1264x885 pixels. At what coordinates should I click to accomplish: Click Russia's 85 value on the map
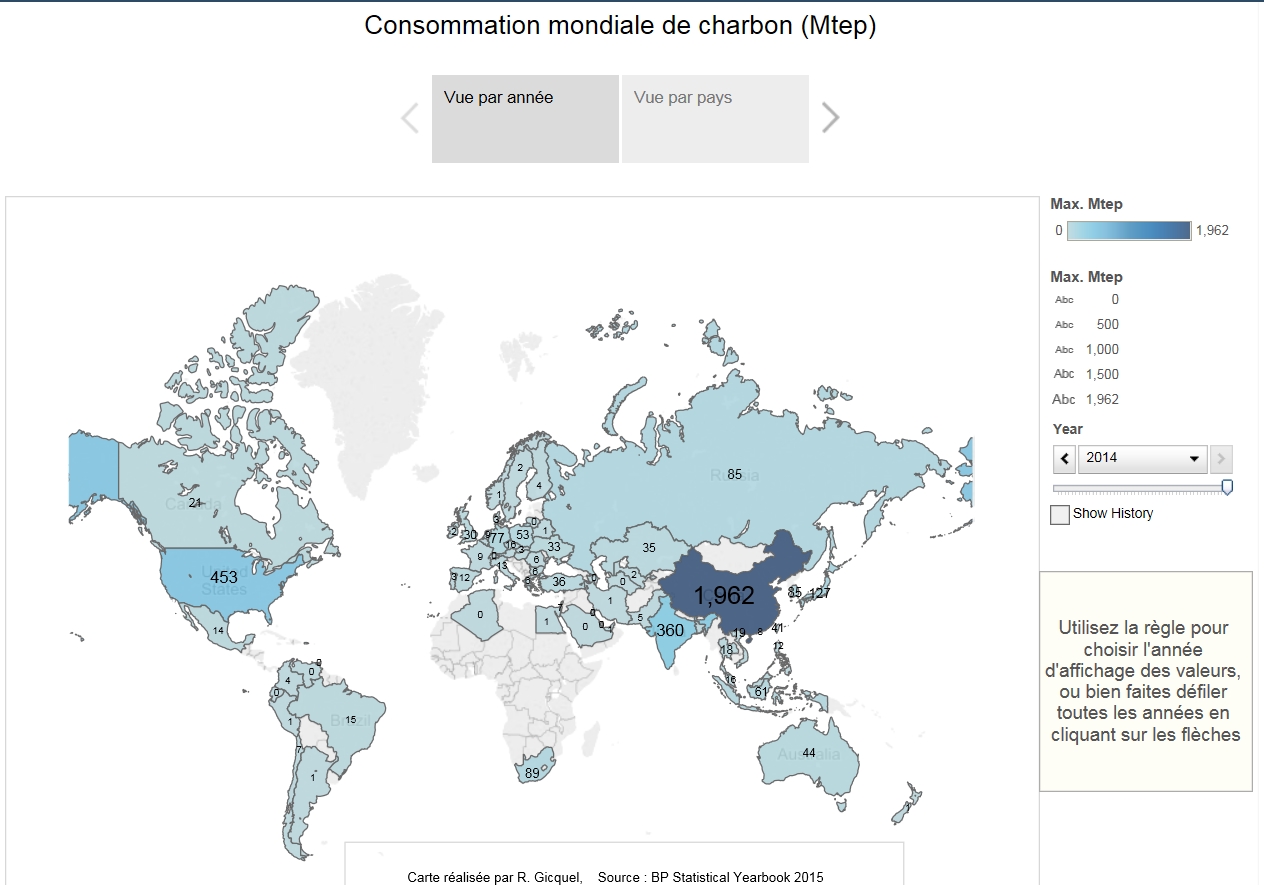(x=735, y=474)
